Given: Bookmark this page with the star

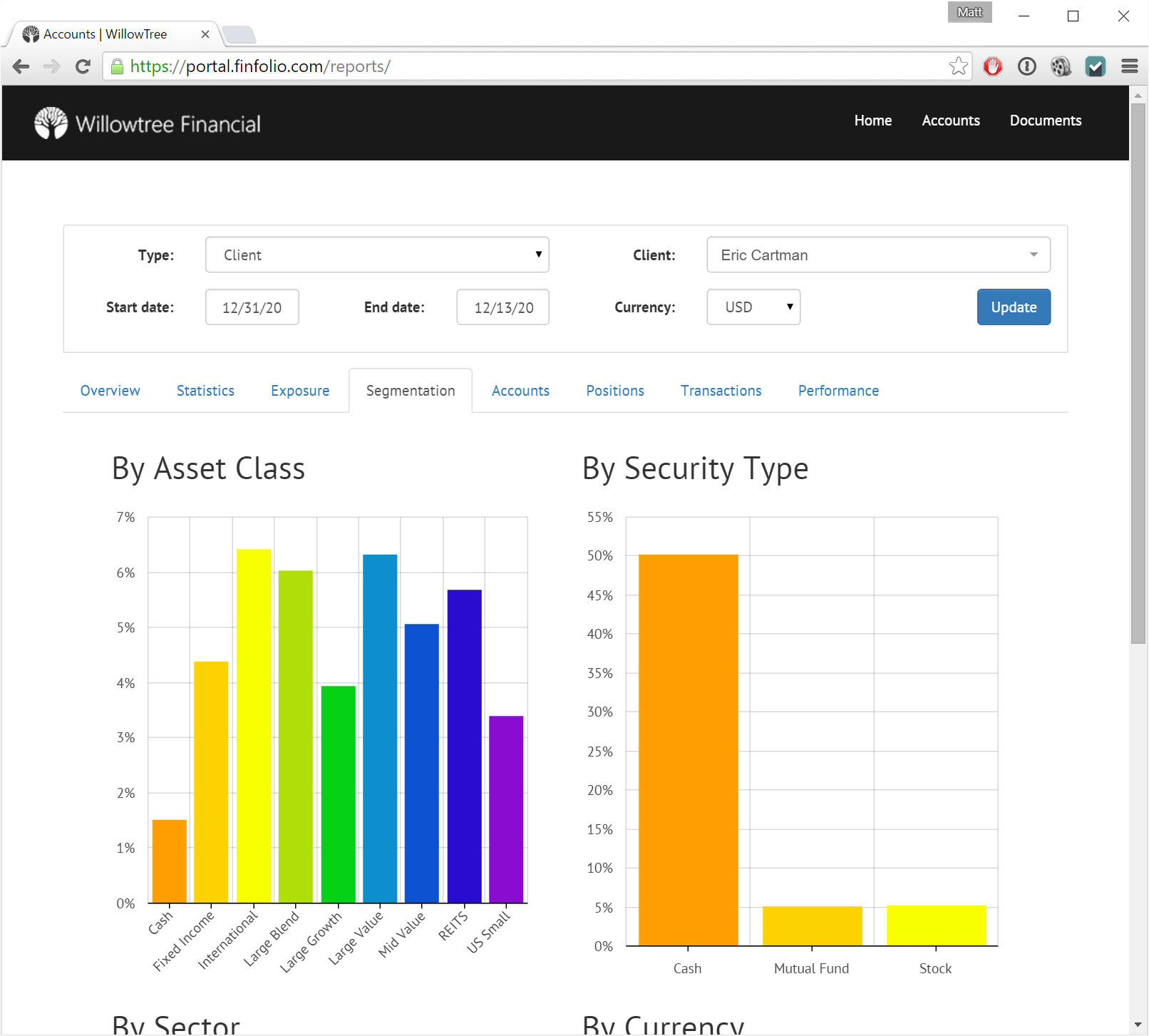Looking at the screenshot, I should coord(958,66).
